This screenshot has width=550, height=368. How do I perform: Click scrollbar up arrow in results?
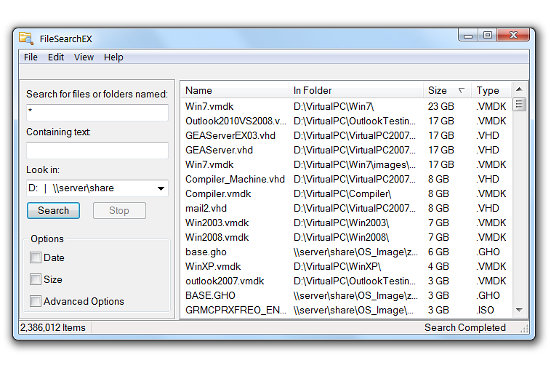coord(519,89)
